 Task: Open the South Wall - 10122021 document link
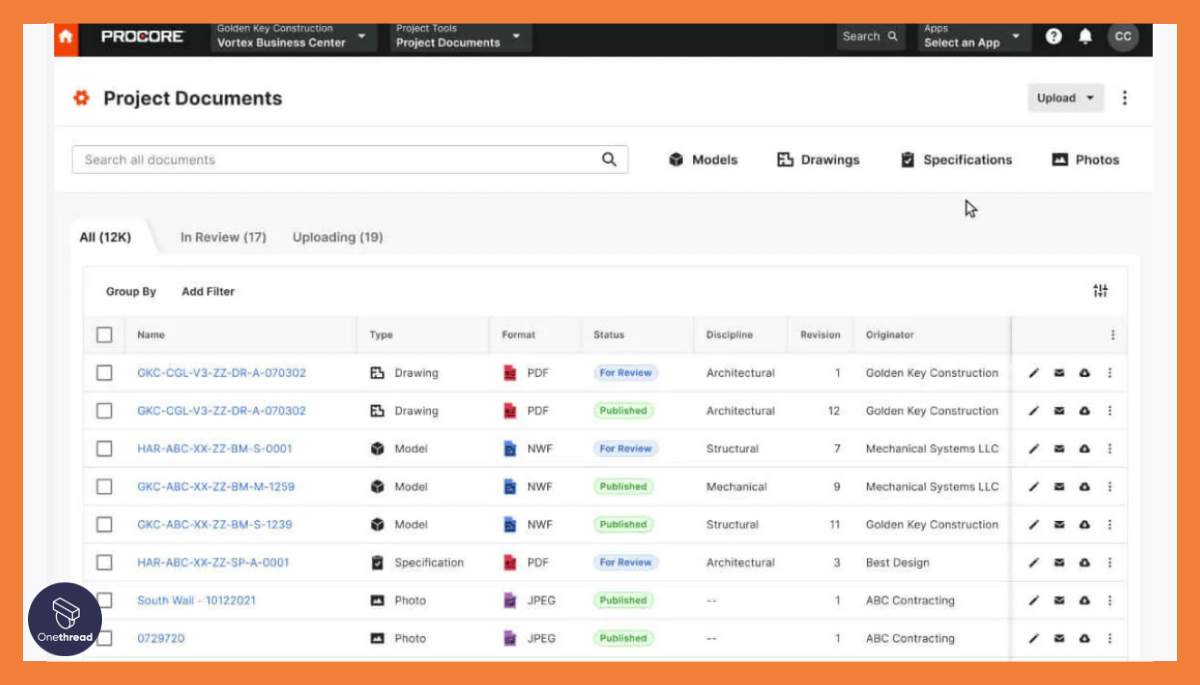pyautogui.click(x=196, y=600)
